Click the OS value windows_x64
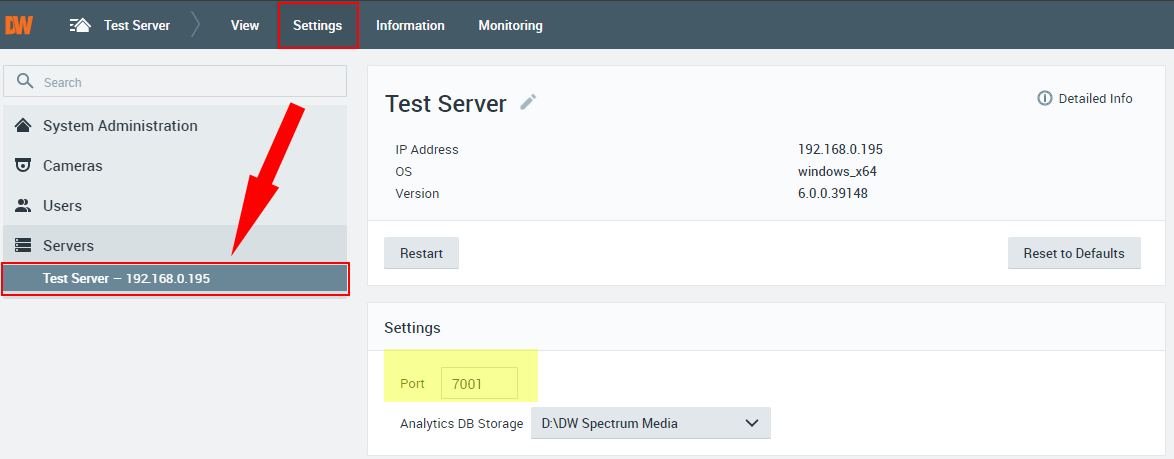Screen dimensions: 1174x459 point(837,171)
